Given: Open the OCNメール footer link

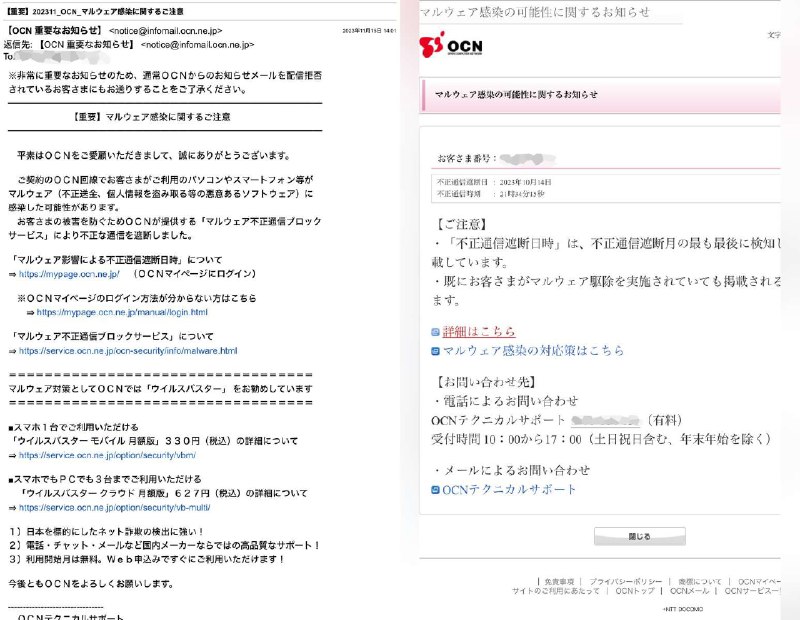Looking at the screenshot, I should point(689,591).
